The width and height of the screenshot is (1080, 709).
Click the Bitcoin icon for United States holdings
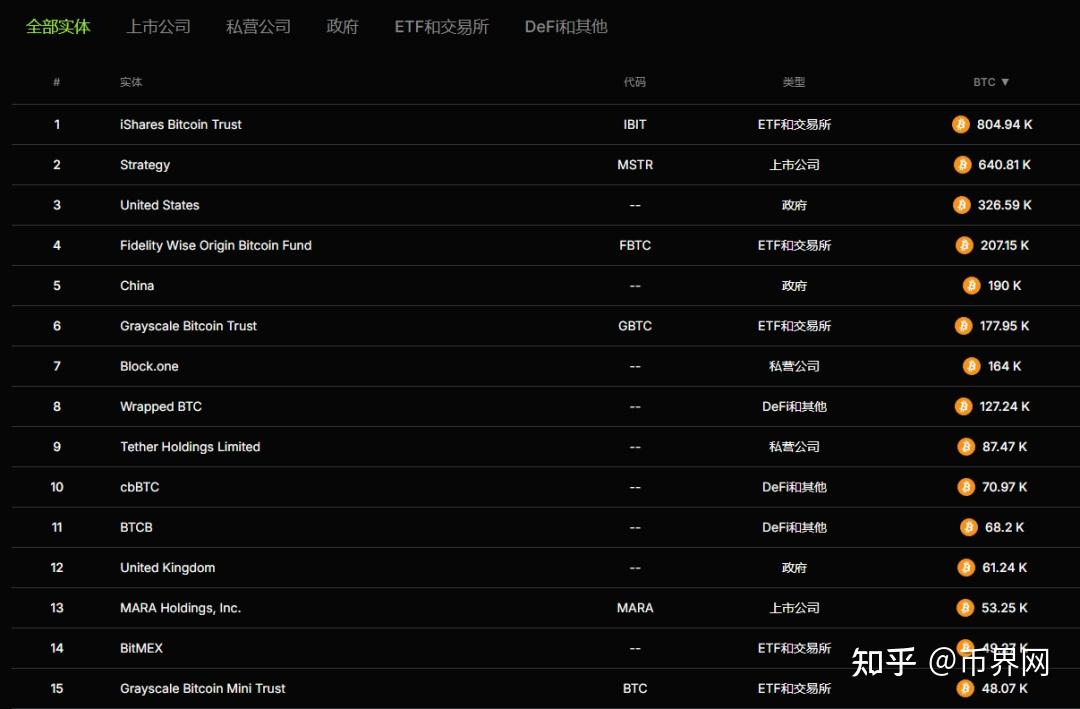coord(961,205)
